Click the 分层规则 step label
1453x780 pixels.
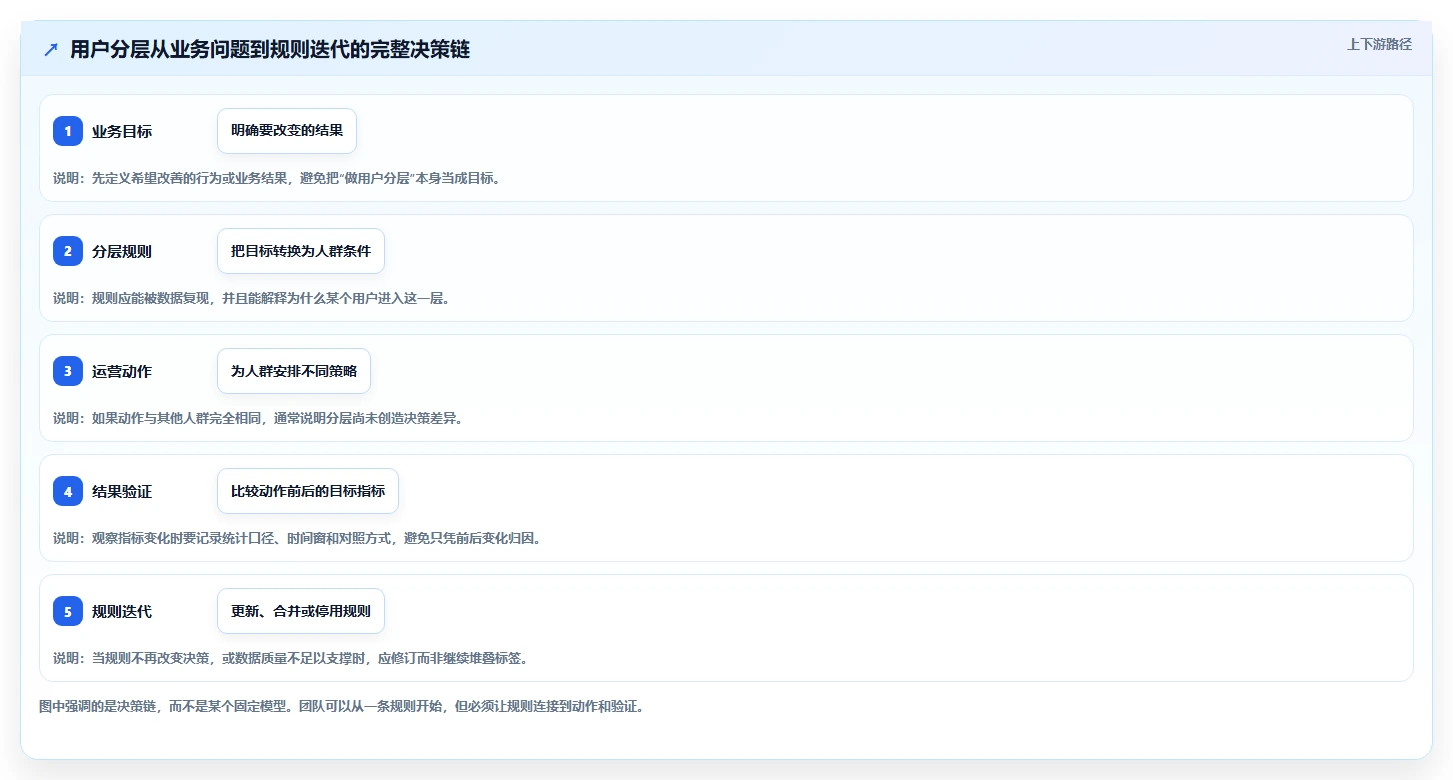(122, 251)
